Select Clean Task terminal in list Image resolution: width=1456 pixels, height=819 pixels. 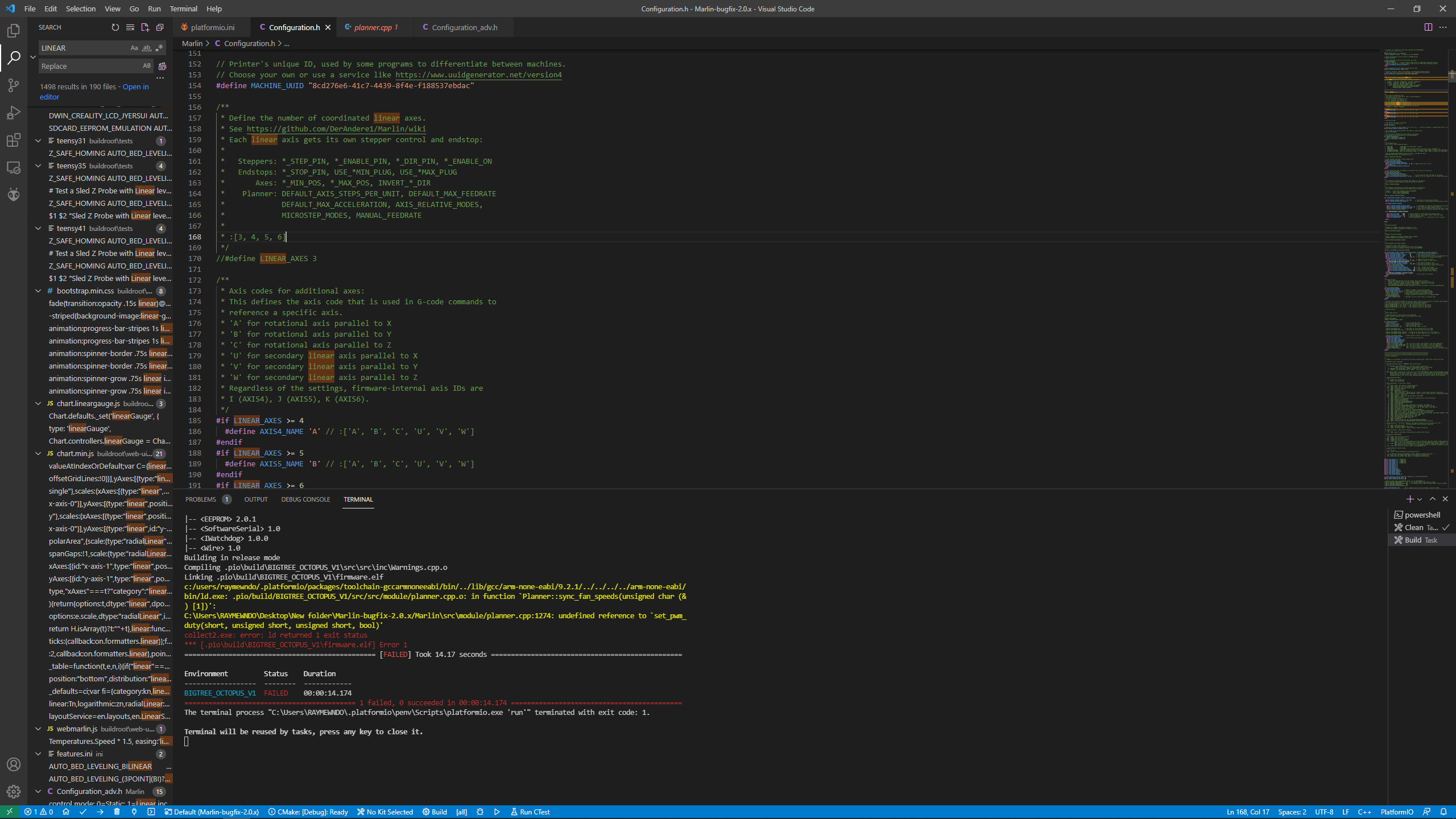point(1422,527)
